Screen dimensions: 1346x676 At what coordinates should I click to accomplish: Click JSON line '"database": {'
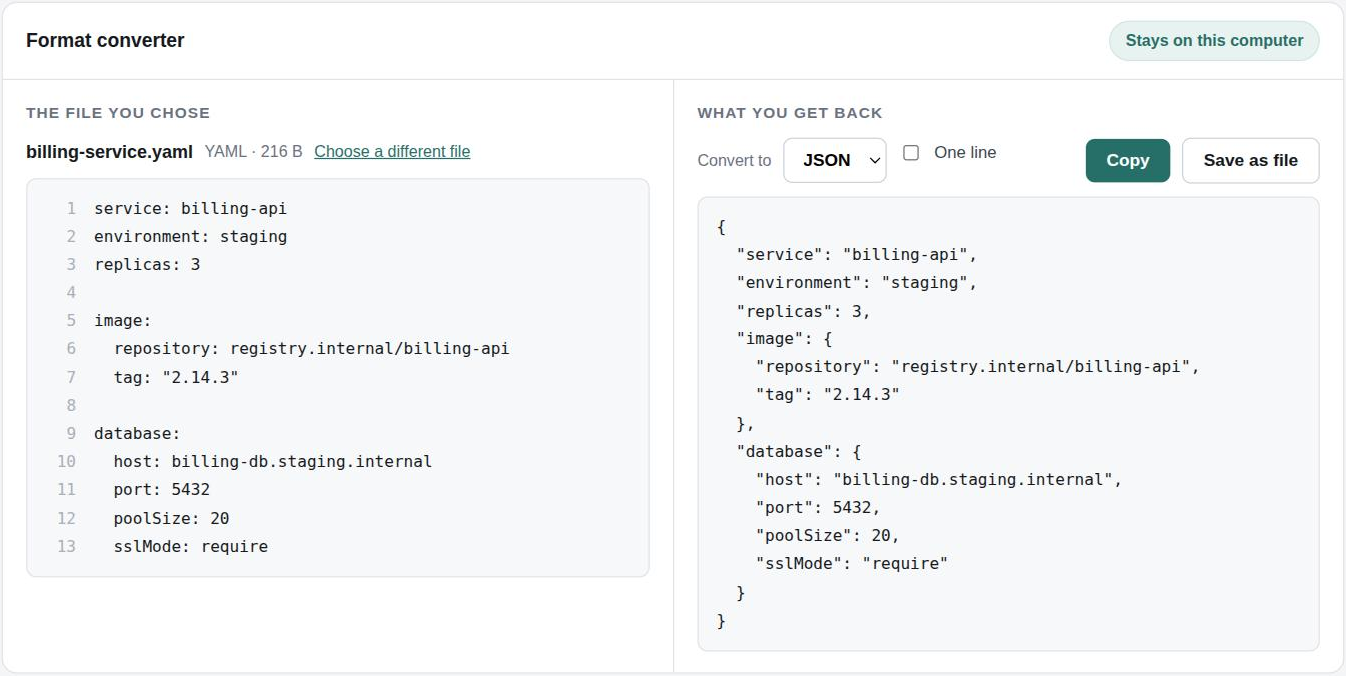[799, 452]
